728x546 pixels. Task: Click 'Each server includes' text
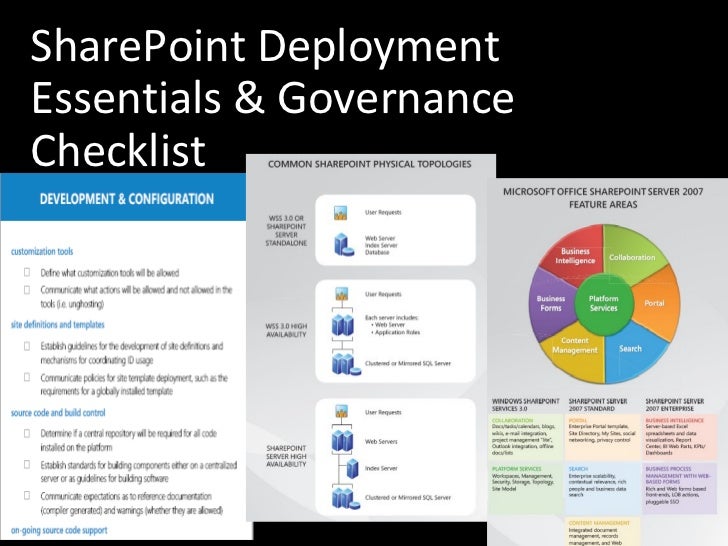tap(391, 318)
